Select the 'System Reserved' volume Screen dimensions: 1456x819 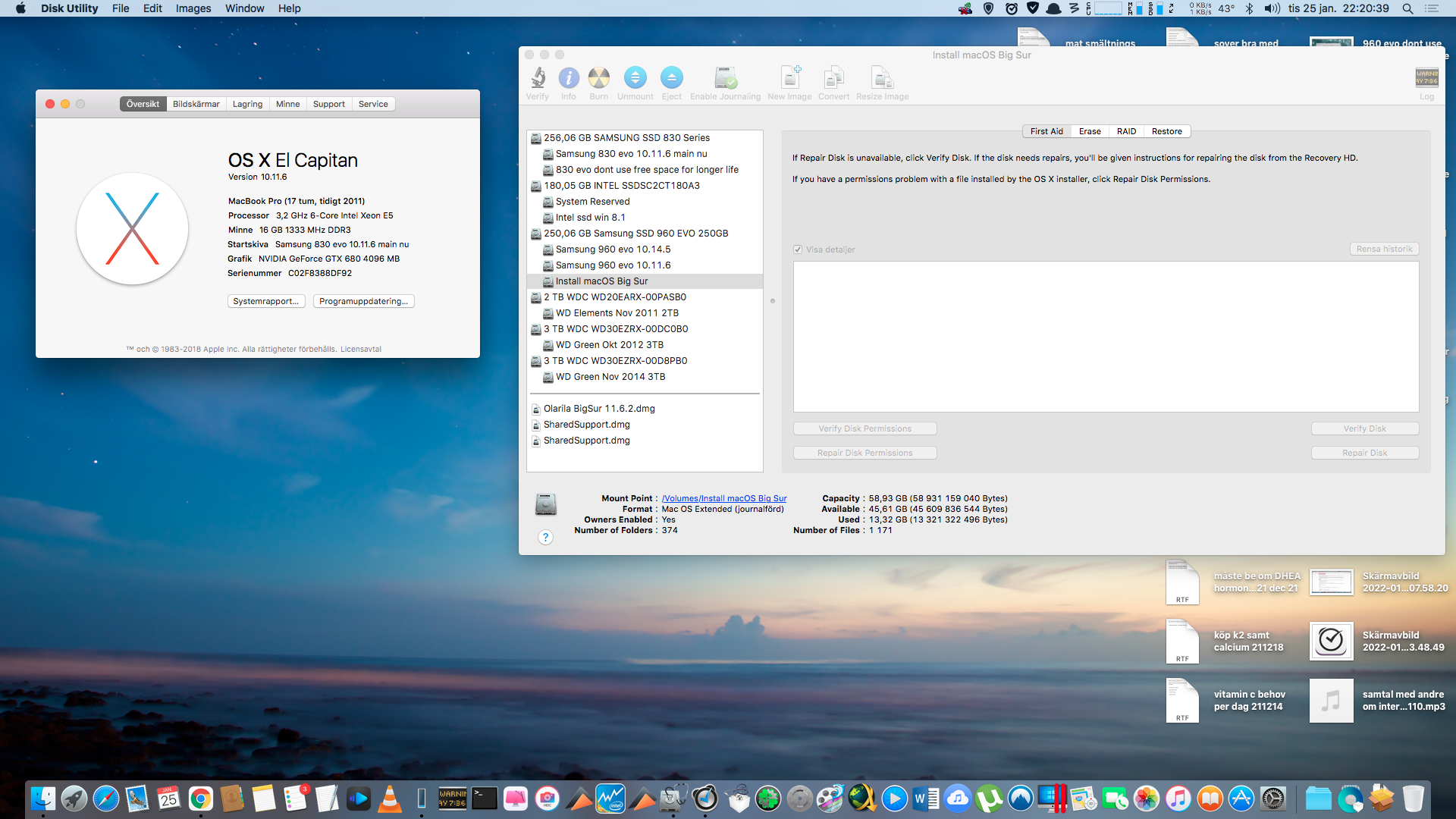point(645,202)
